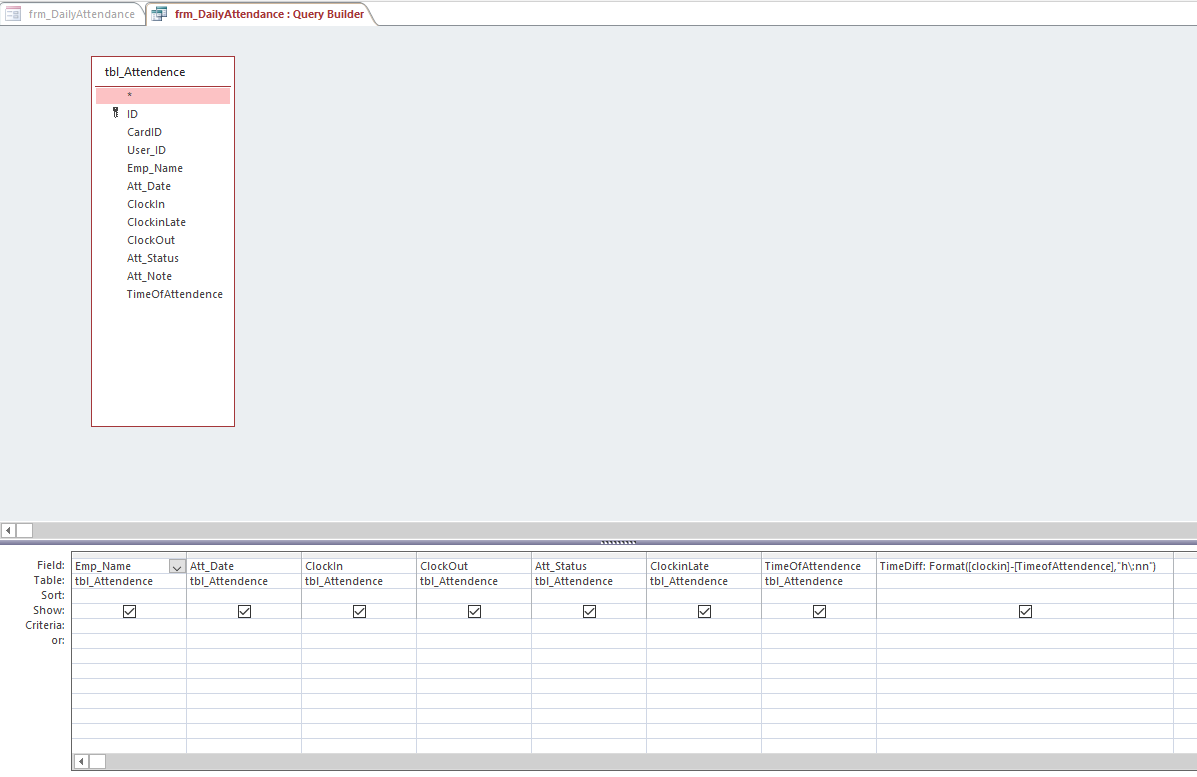Select the CardID field in table list
The image size is (1197, 777).
(x=144, y=132)
